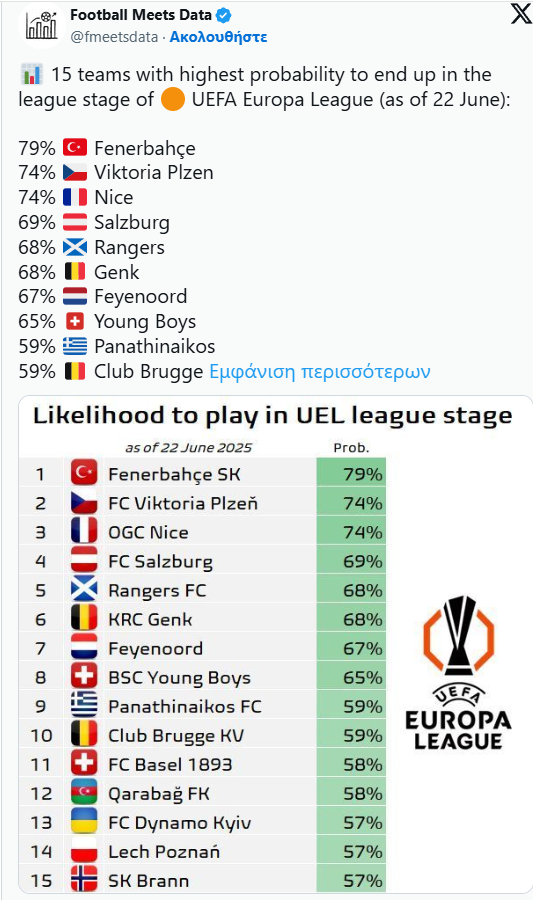Click the Scottish flag beside Rangers text

(x=75, y=247)
